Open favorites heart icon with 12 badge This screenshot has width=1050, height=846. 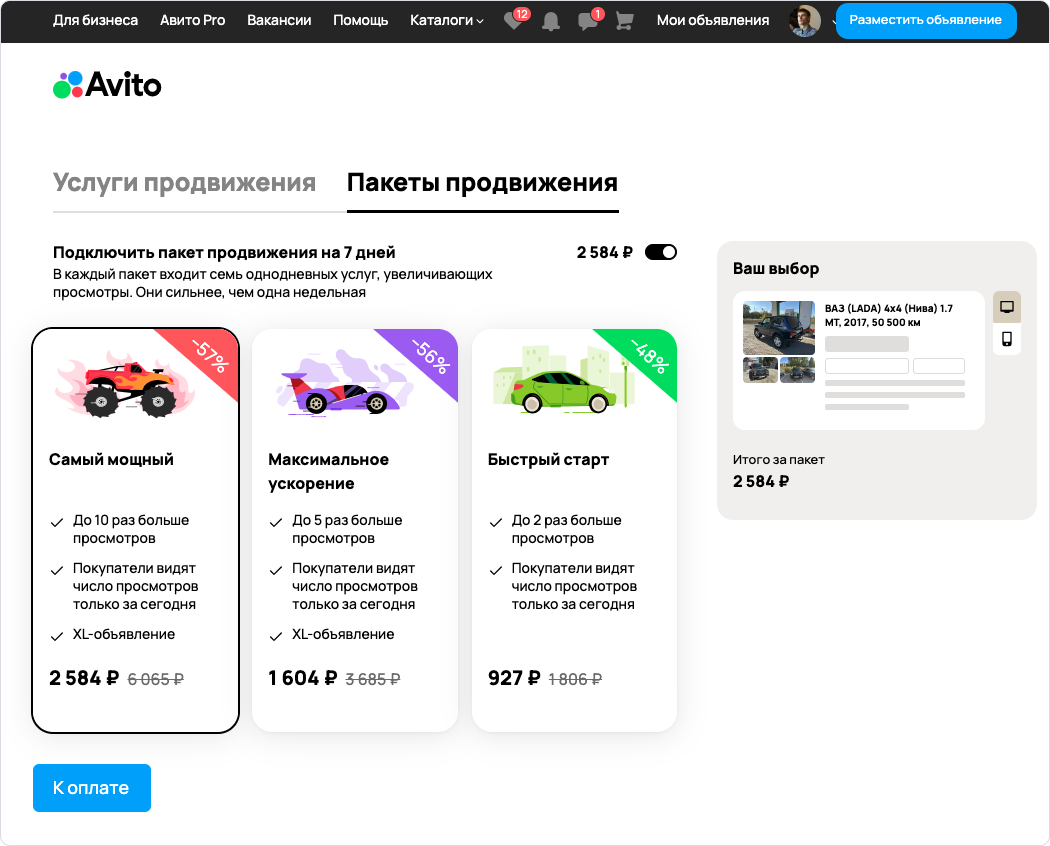coord(514,21)
